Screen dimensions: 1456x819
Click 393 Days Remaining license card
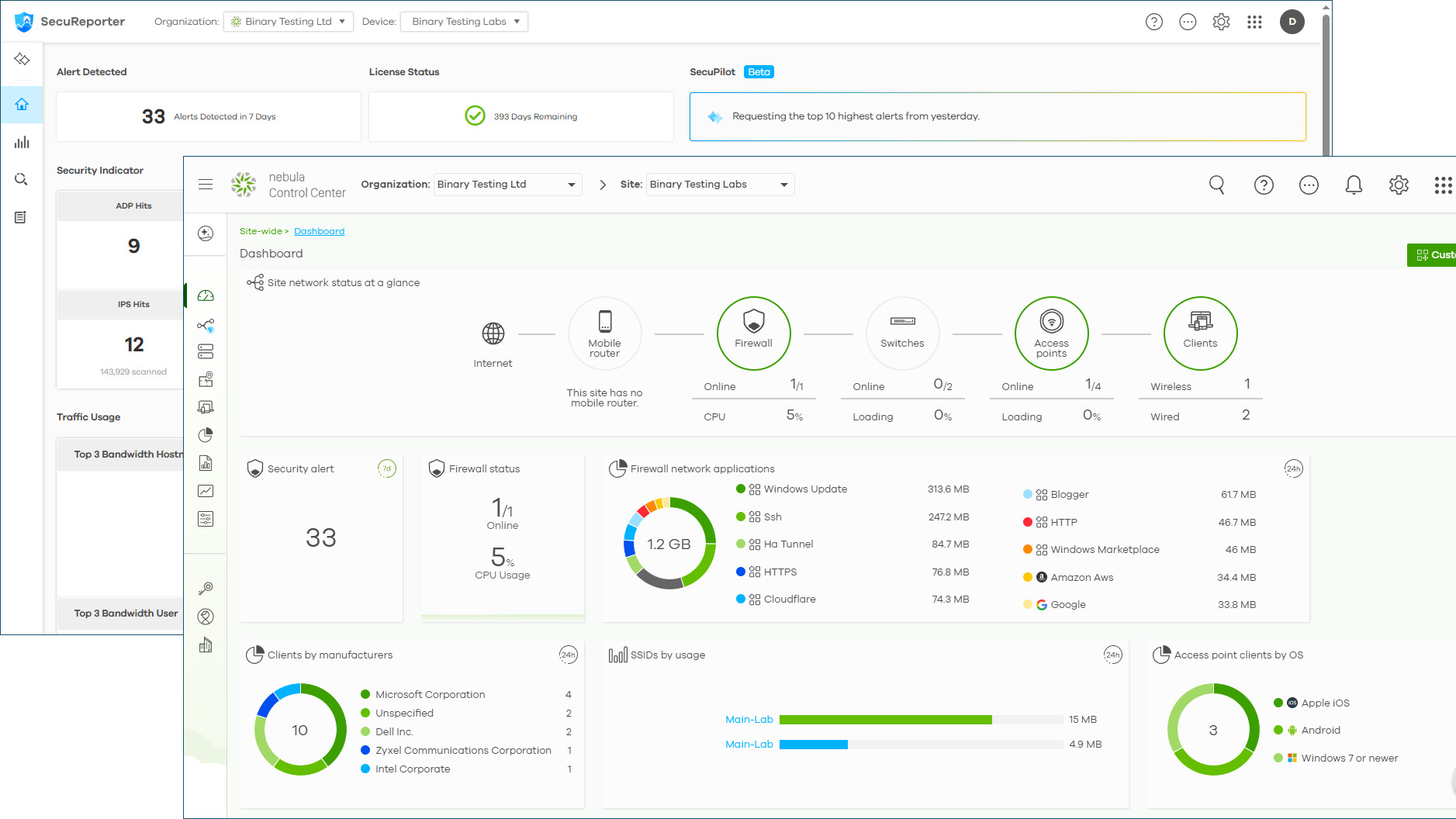tap(520, 116)
